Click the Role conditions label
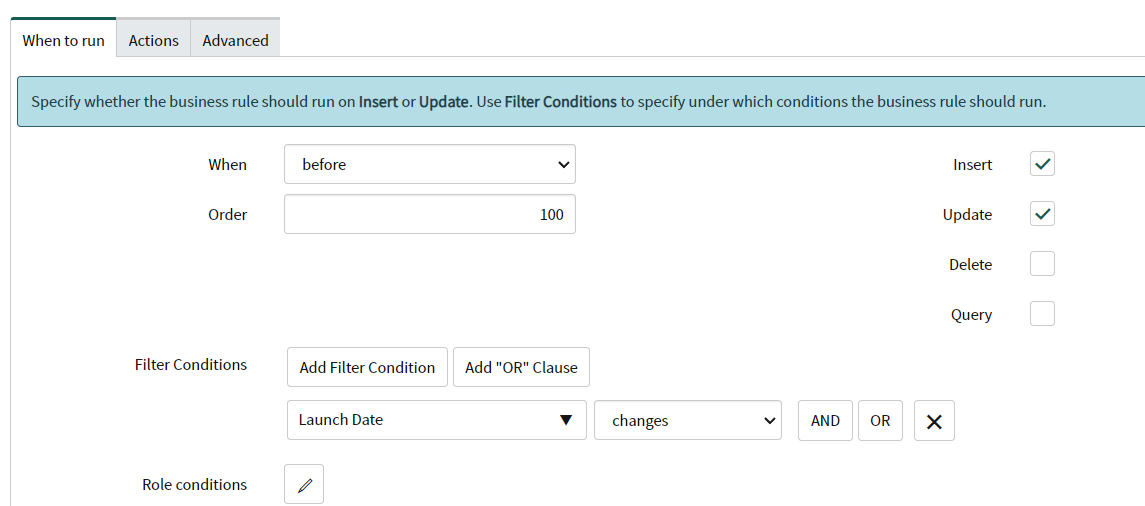1145x506 pixels. click(194, 485)
